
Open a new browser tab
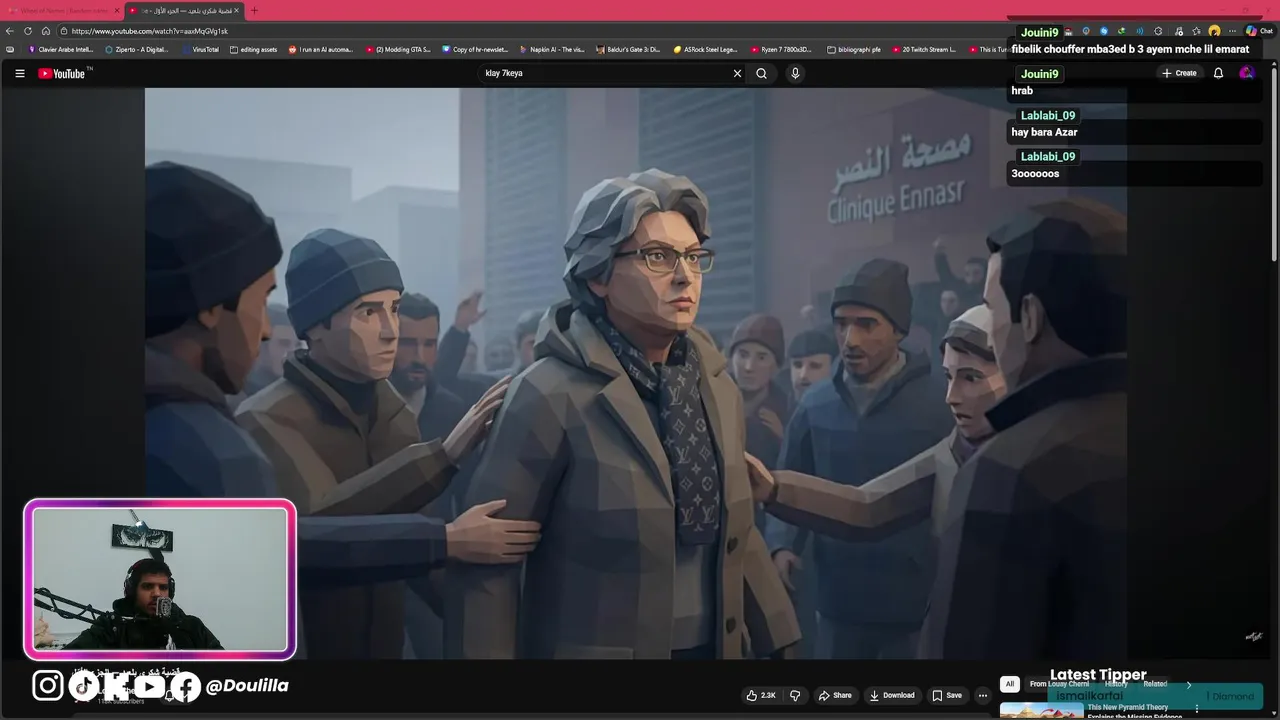[x=254, y=10]
